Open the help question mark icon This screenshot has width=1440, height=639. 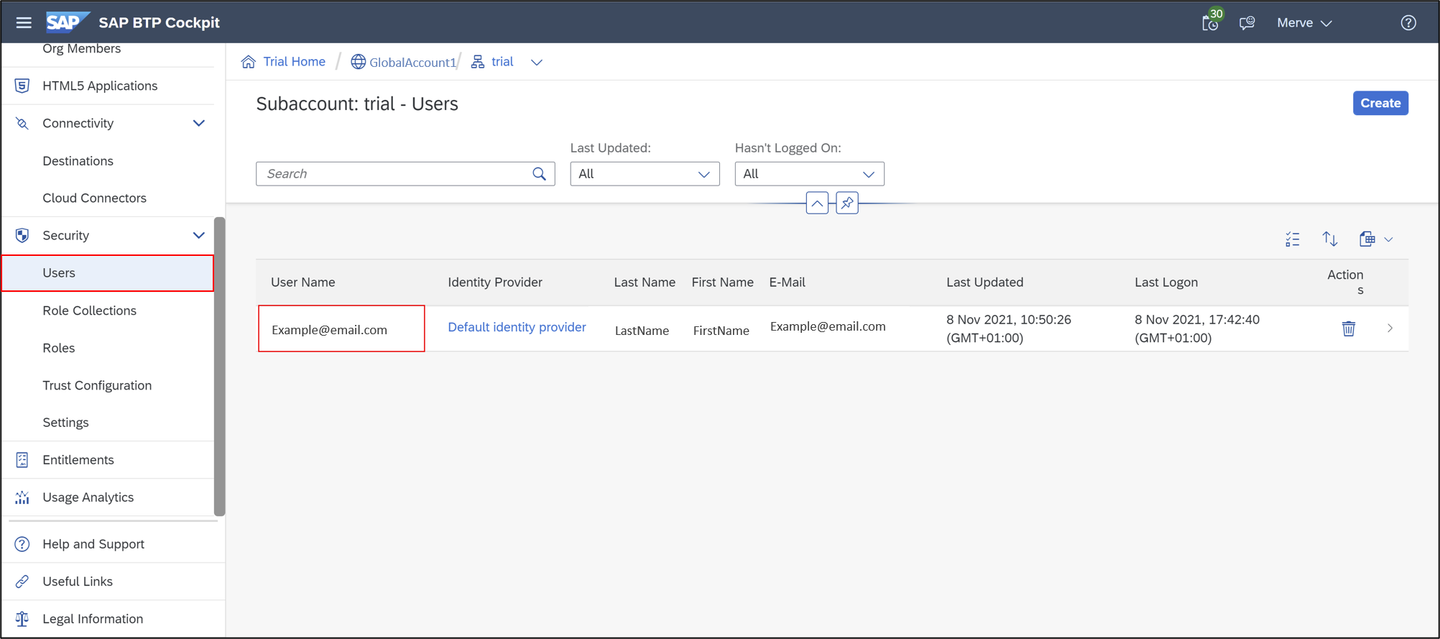pyautogui.click(x=1408, y=23)
